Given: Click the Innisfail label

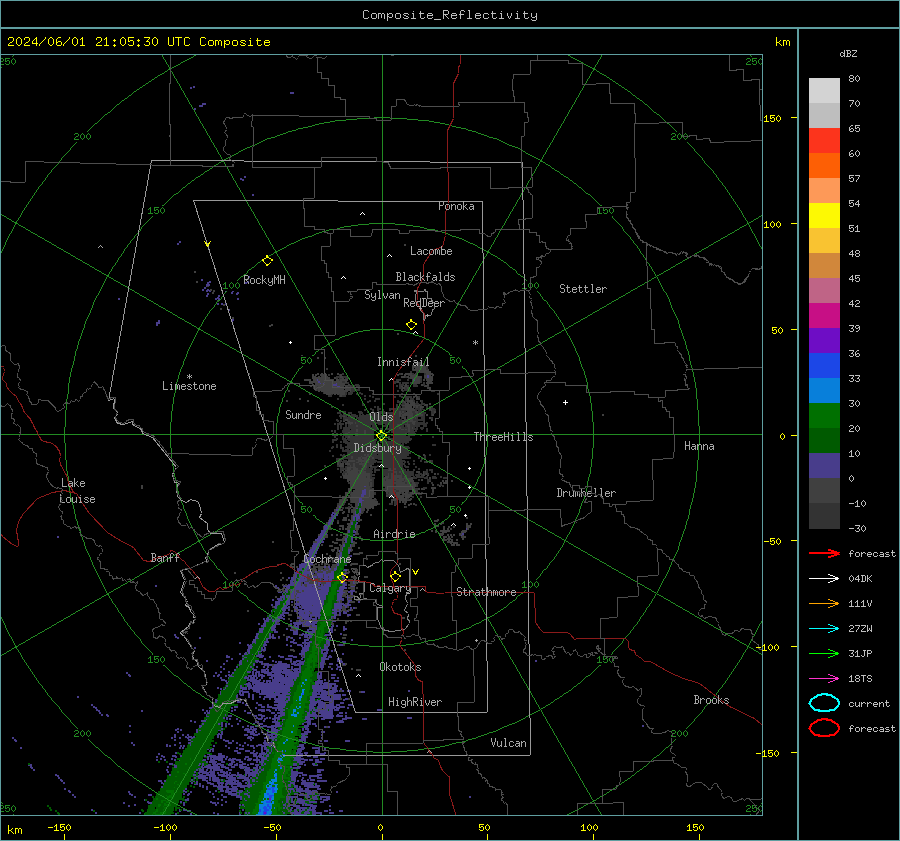Looking at the screenshot, I should pos(403,362).
